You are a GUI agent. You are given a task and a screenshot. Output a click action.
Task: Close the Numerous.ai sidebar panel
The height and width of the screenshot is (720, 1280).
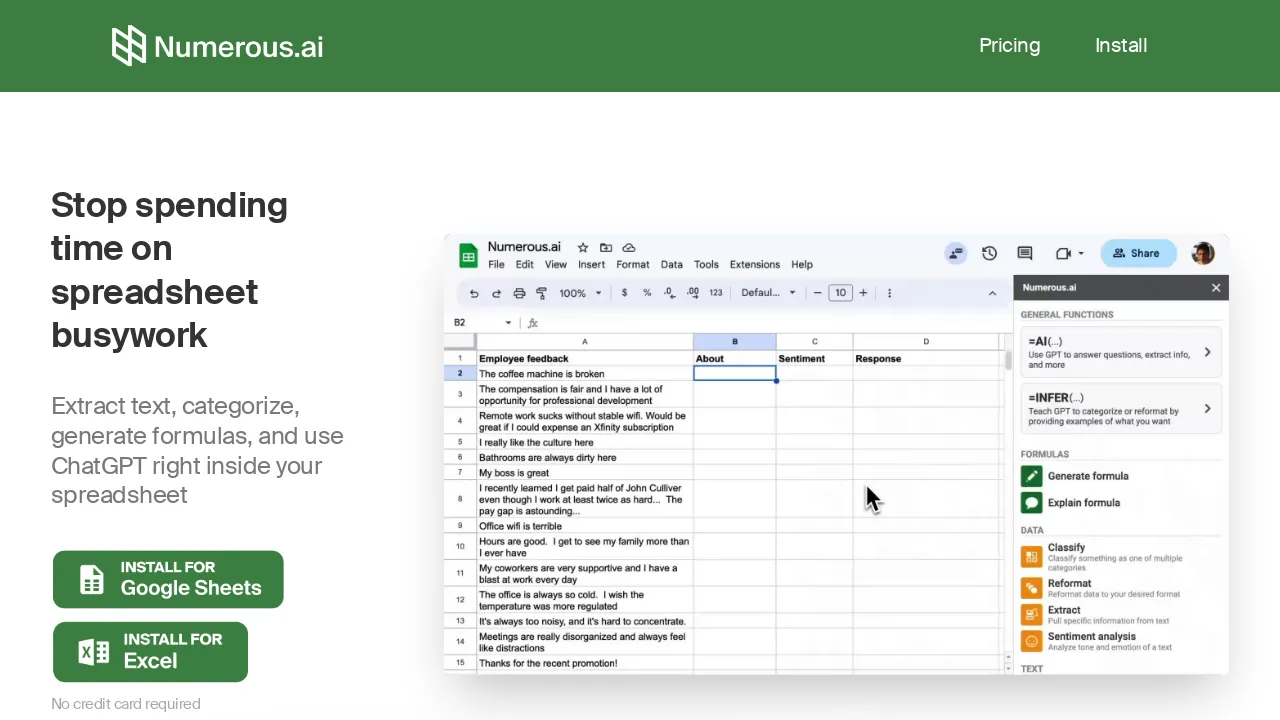1216,288
